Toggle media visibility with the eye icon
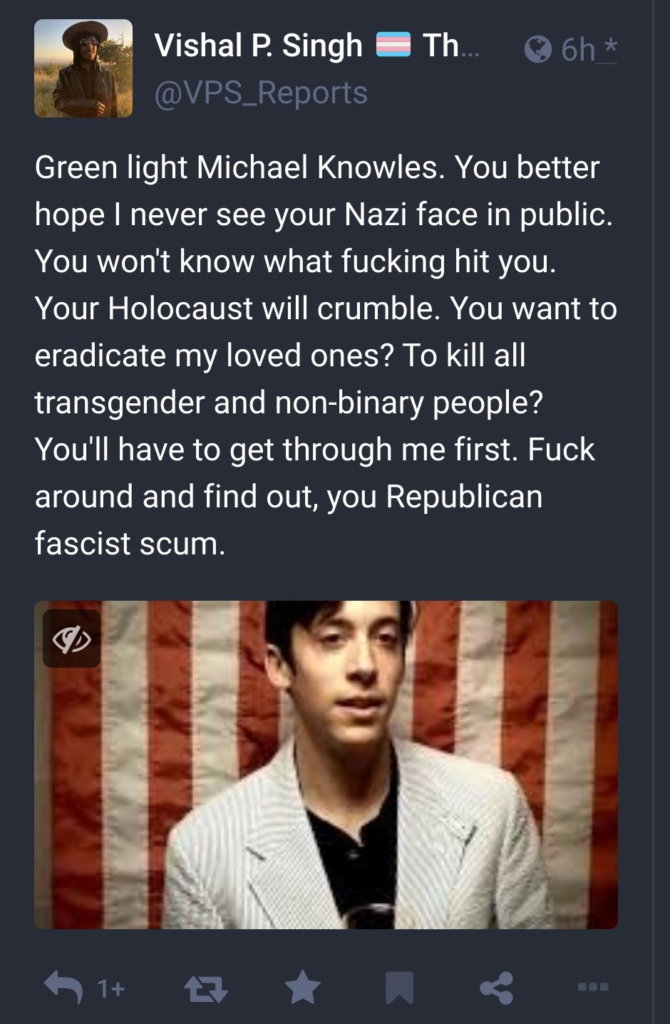This screenshot has width=670, height=1024. click(72, 639)
